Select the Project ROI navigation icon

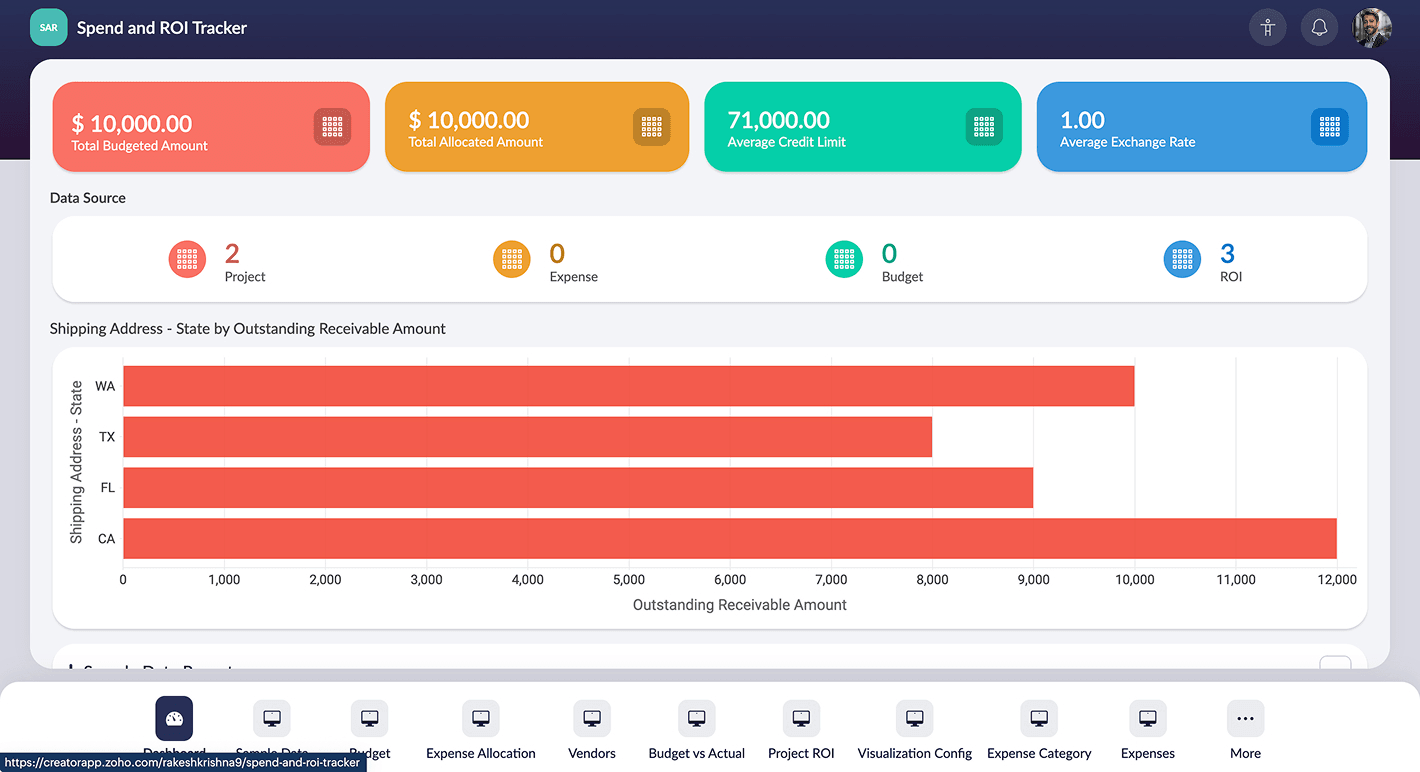point(800,718)
